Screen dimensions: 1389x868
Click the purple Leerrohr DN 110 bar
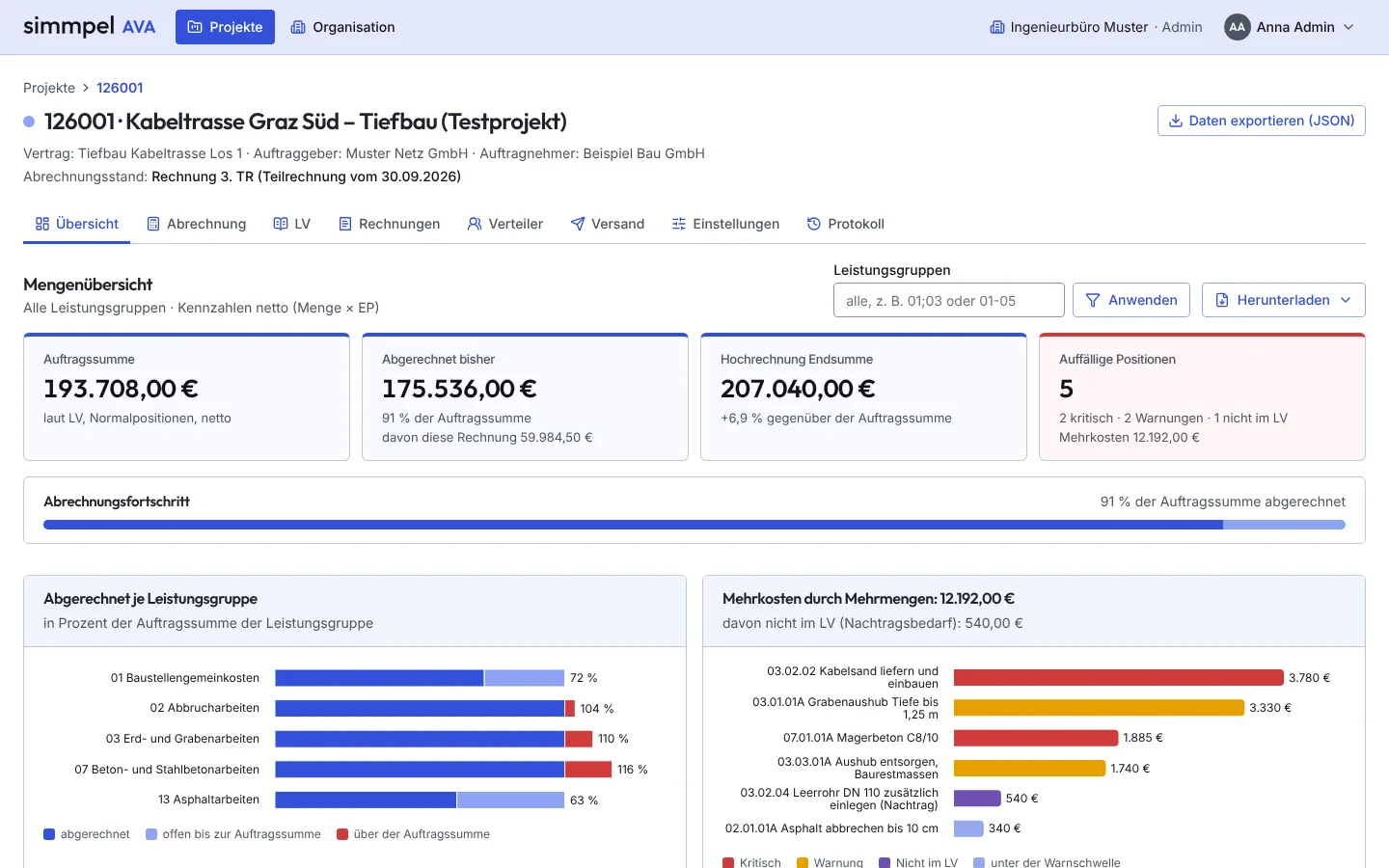(x=977, y=799)
